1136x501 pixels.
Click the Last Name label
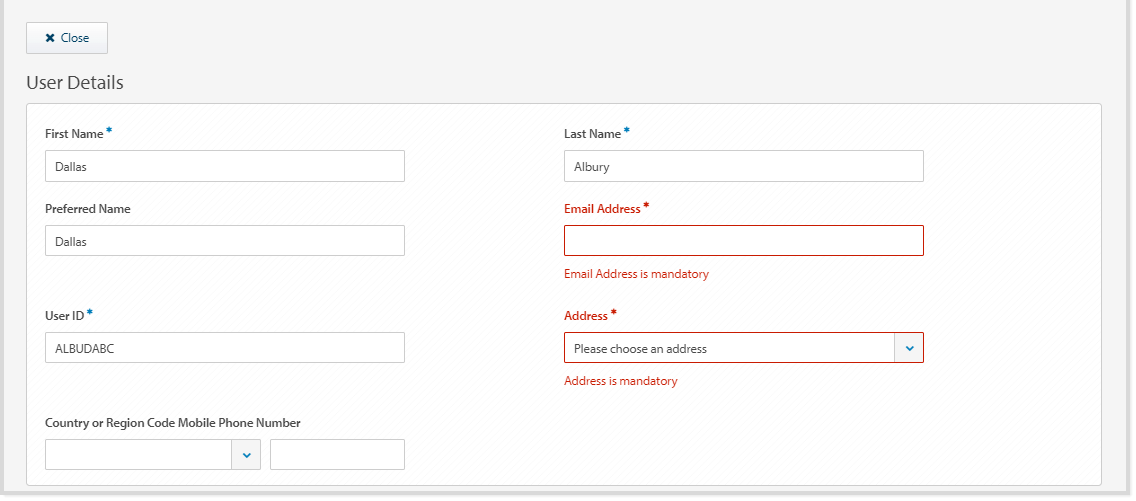click(x=592, y=133)
